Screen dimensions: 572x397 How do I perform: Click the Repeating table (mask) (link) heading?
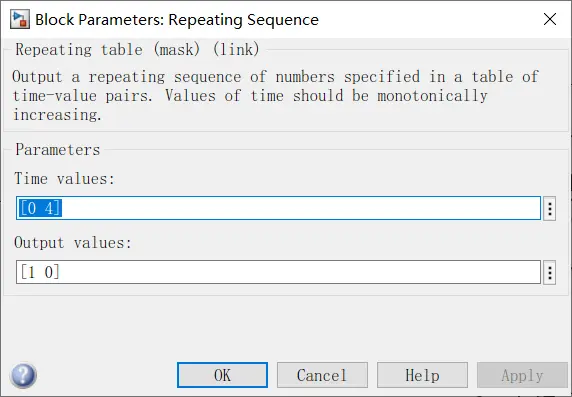coord(137,49)
